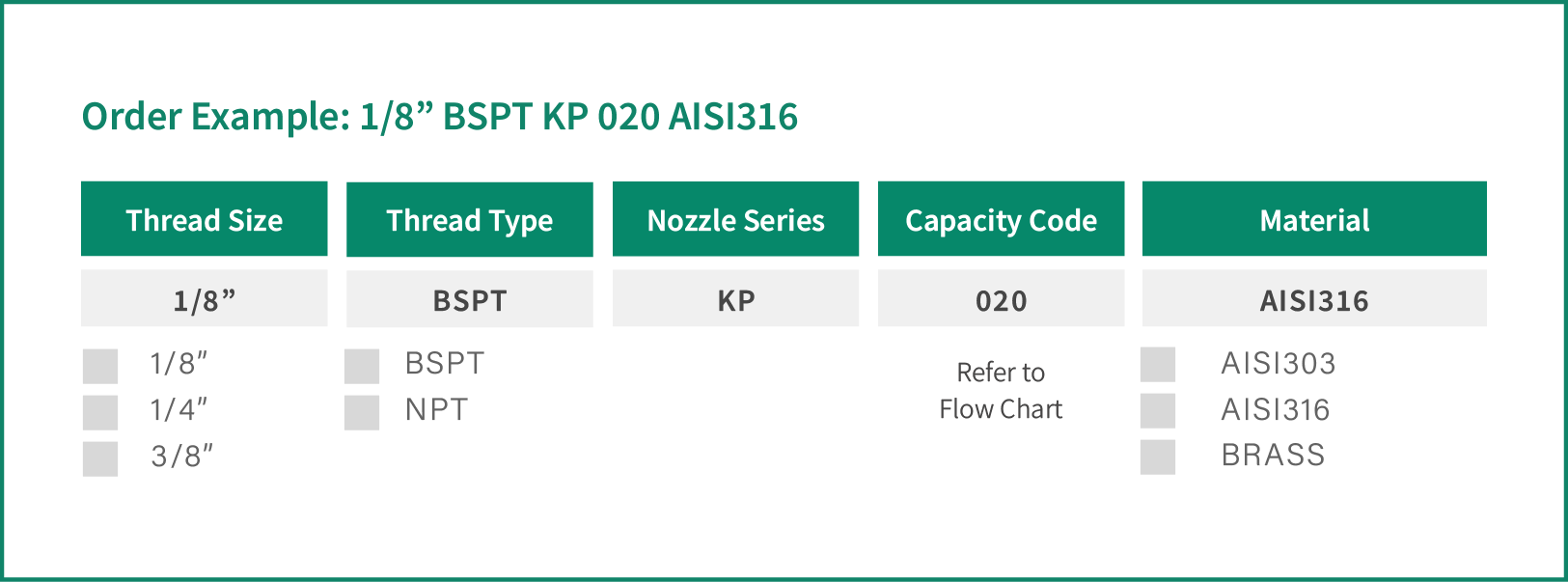Click the Capacity Code header
Screen dimensions: 1568x582
pyautogui.click(x=1001, y=219)
